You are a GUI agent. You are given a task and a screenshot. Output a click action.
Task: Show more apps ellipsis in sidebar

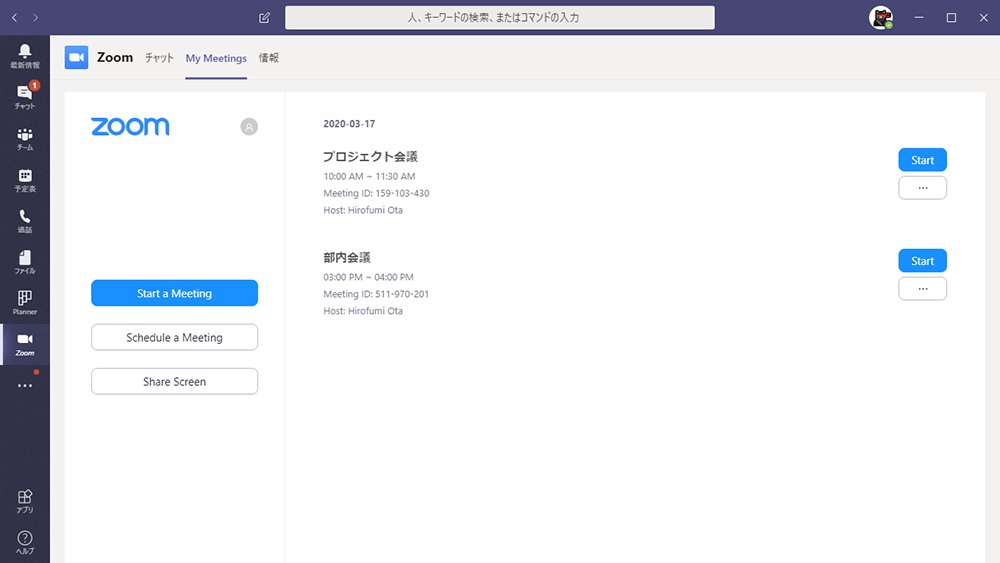click(25, 385)
